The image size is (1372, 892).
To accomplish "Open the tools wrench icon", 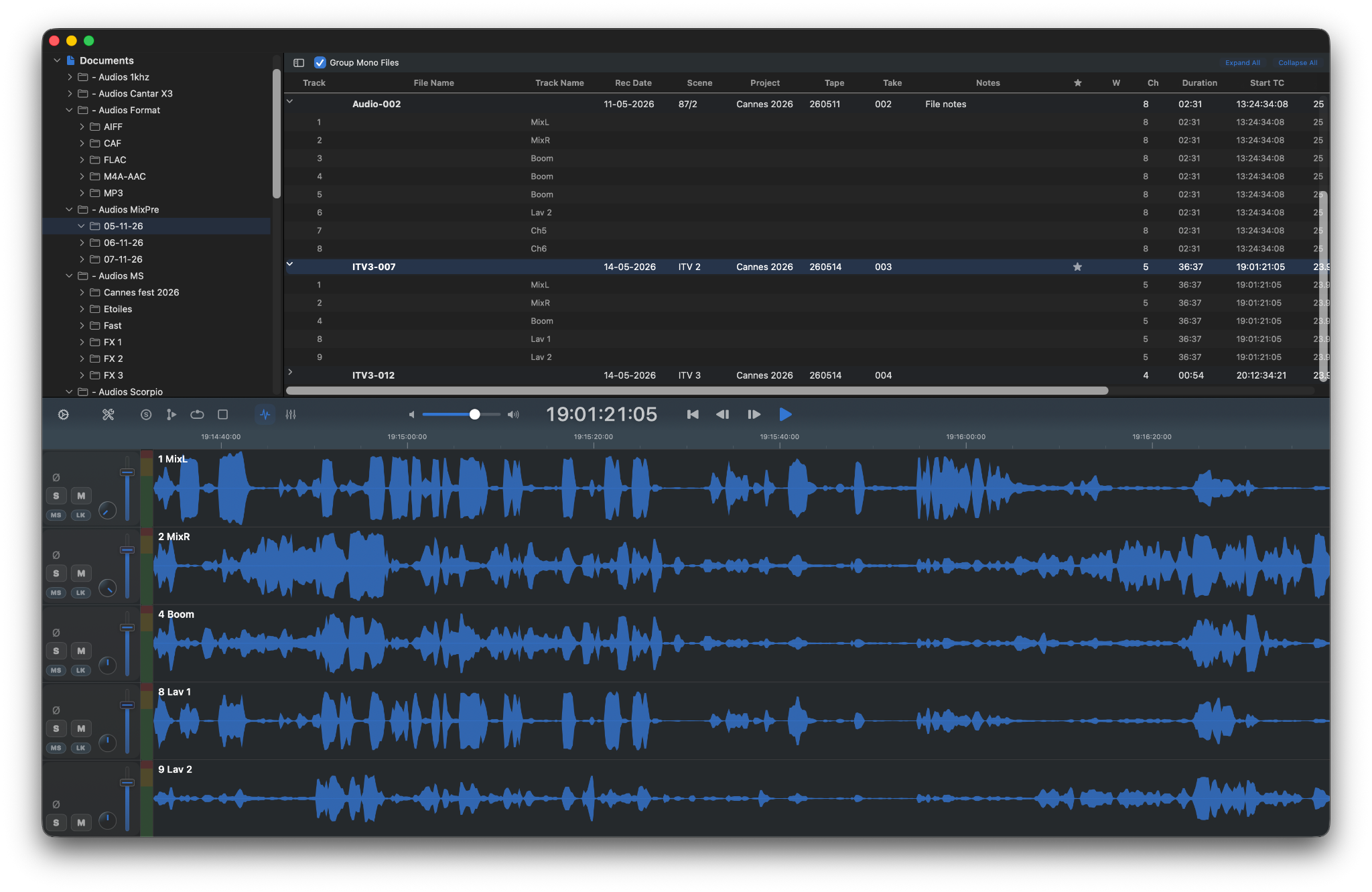I will coord(108,415).
